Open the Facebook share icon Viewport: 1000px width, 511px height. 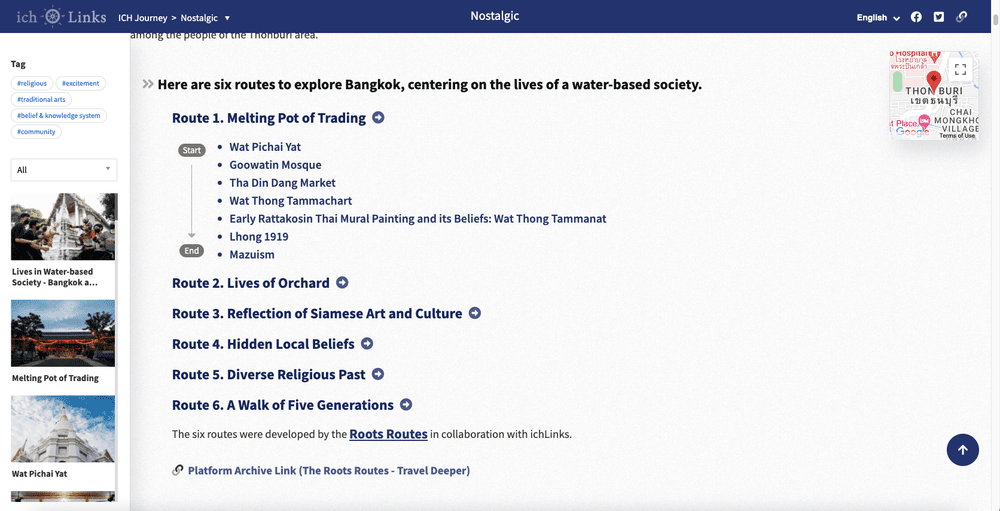tap(916, 17)
